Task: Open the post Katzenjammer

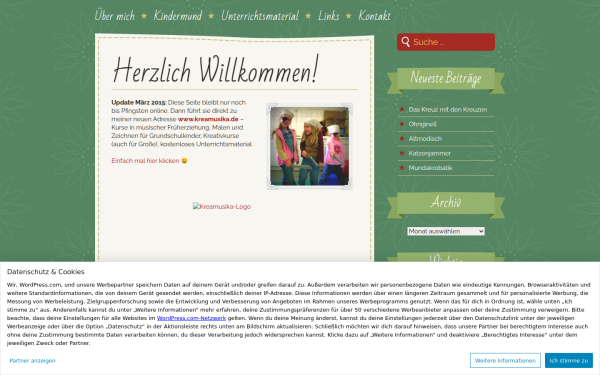Action: (429, 153)
